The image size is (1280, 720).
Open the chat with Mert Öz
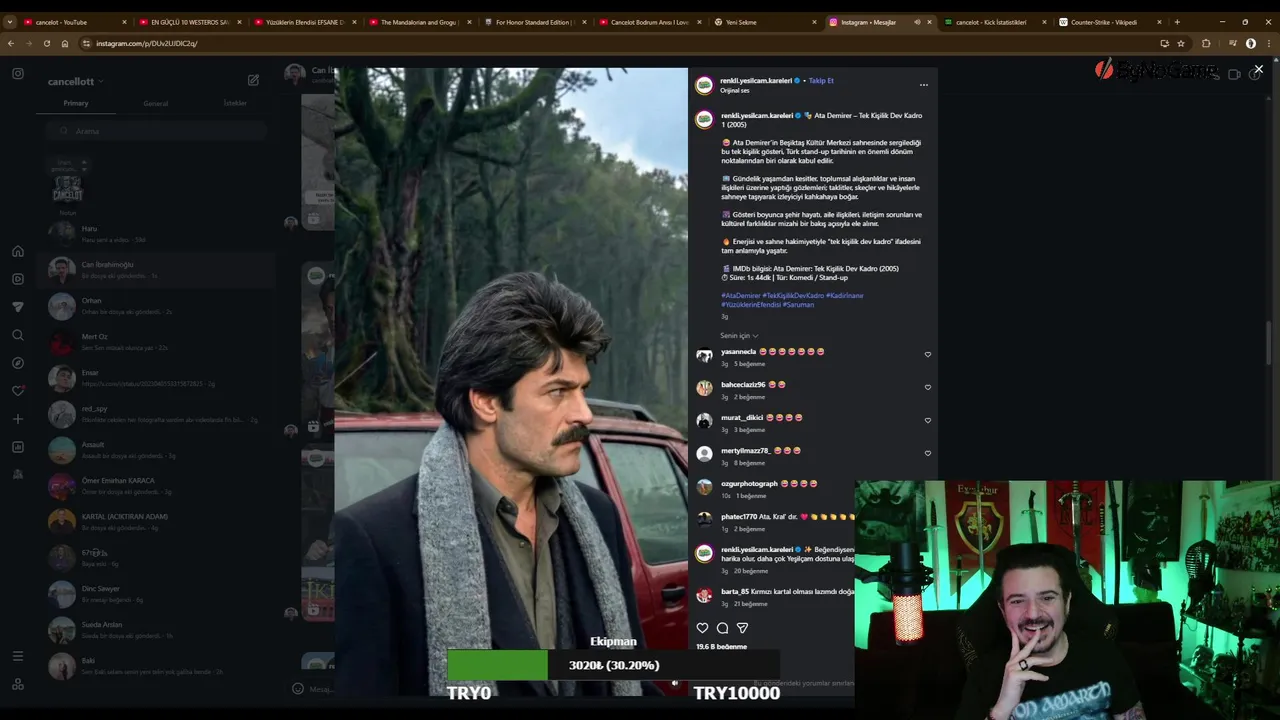pyautogui.click(x=156, y=341)
